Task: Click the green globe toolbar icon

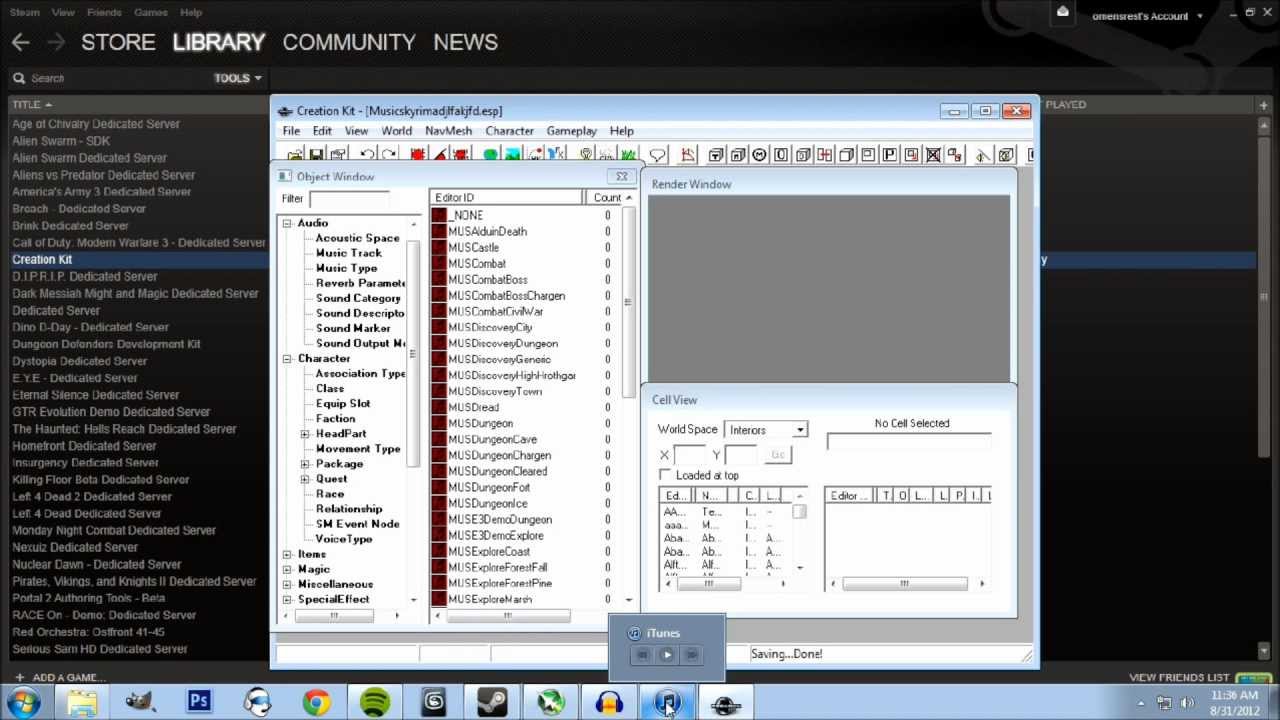Action: click(x=490, y=155)
